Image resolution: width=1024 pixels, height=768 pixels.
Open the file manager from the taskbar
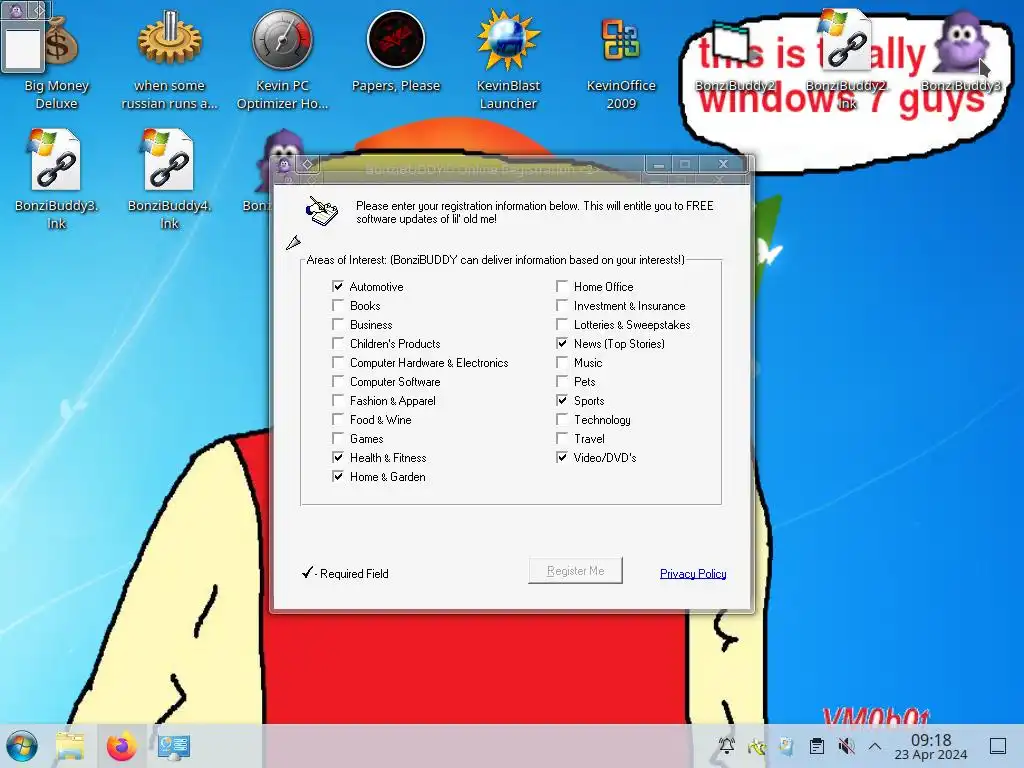(x=70, y=746)
